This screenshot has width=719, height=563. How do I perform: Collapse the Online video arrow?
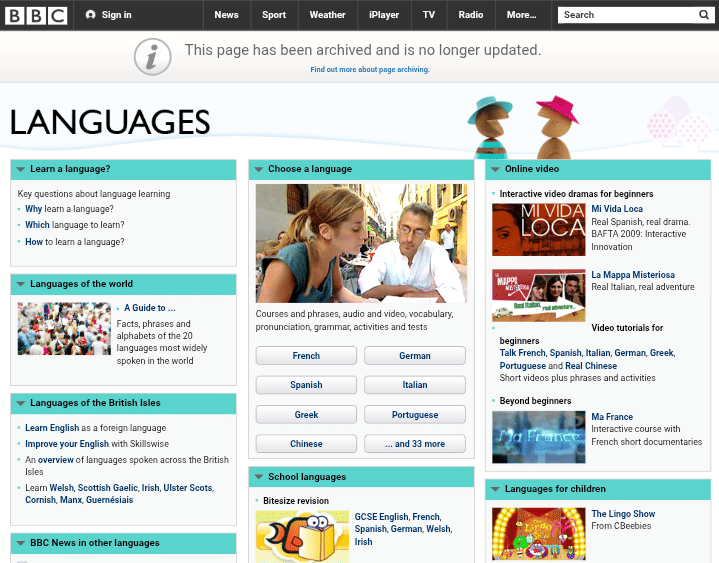click(x=495, y=169)
